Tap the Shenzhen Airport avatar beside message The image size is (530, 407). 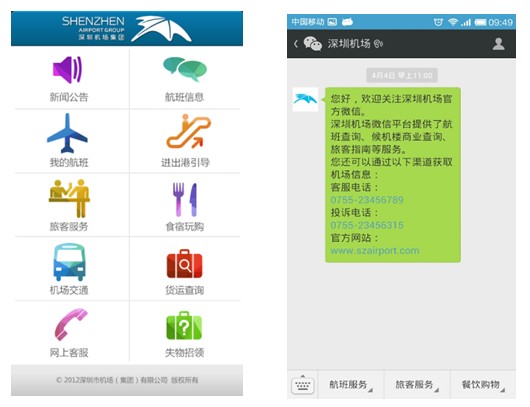pos(305,99)
